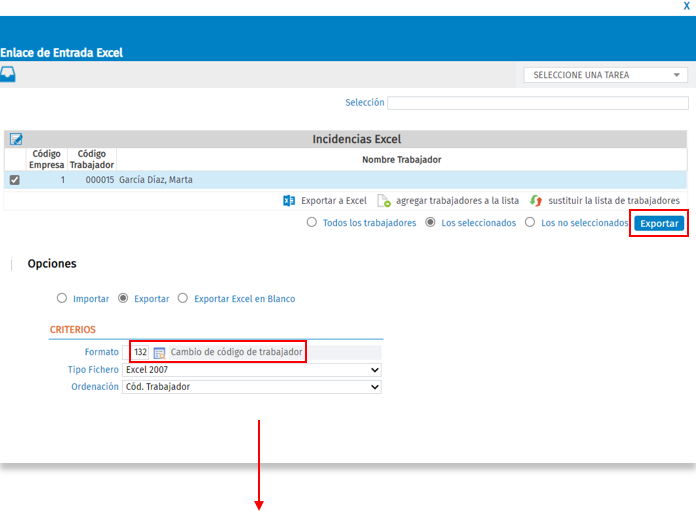The image size is (696, 518).
Task: Click the Formato label
Action: click(x=102, y=352)
